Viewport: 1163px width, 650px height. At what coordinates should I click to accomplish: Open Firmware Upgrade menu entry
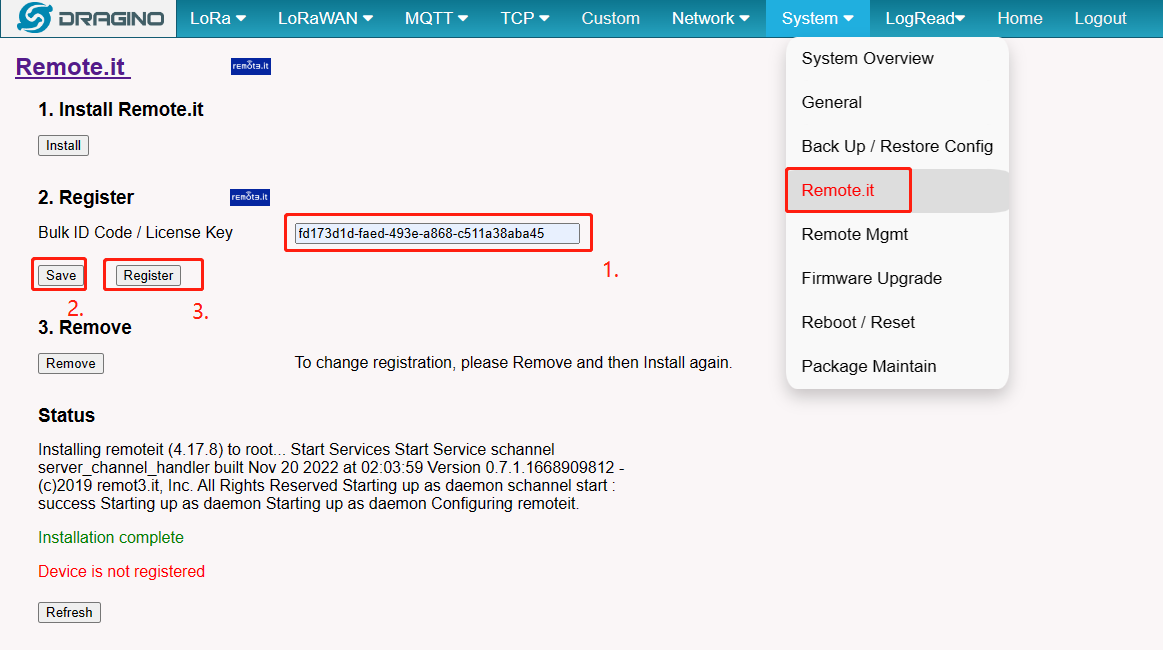897,278
